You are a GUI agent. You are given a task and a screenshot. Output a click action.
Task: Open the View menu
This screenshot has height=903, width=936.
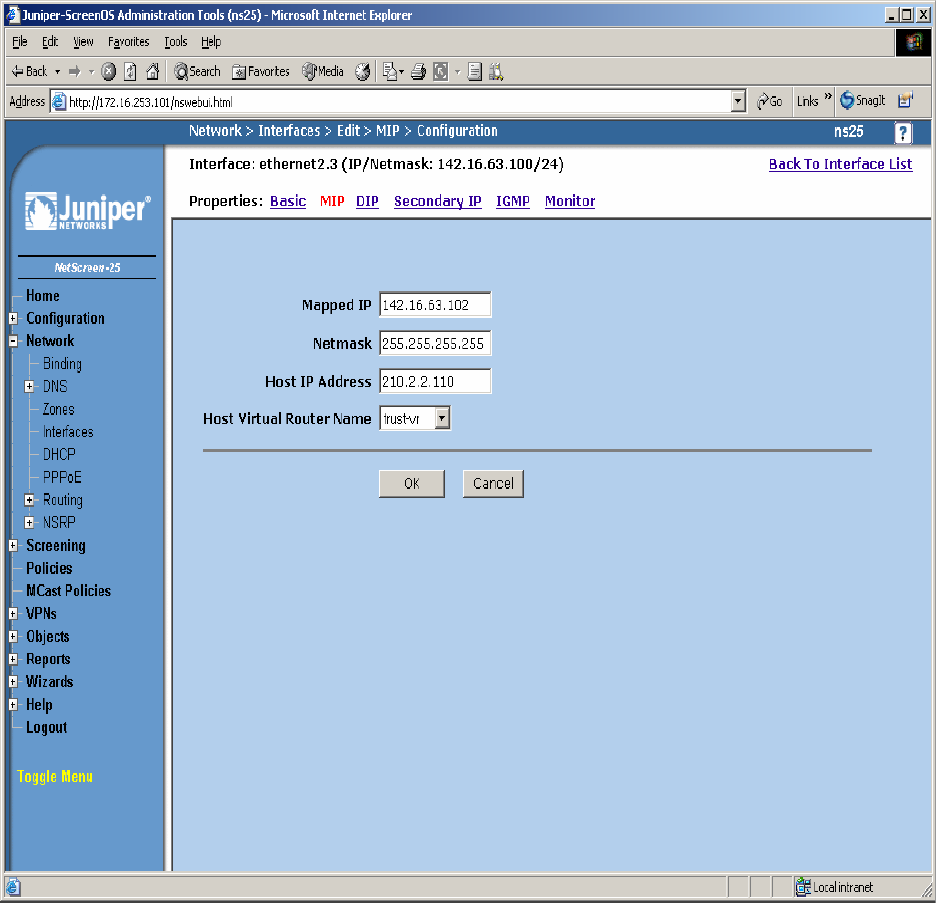83,42
